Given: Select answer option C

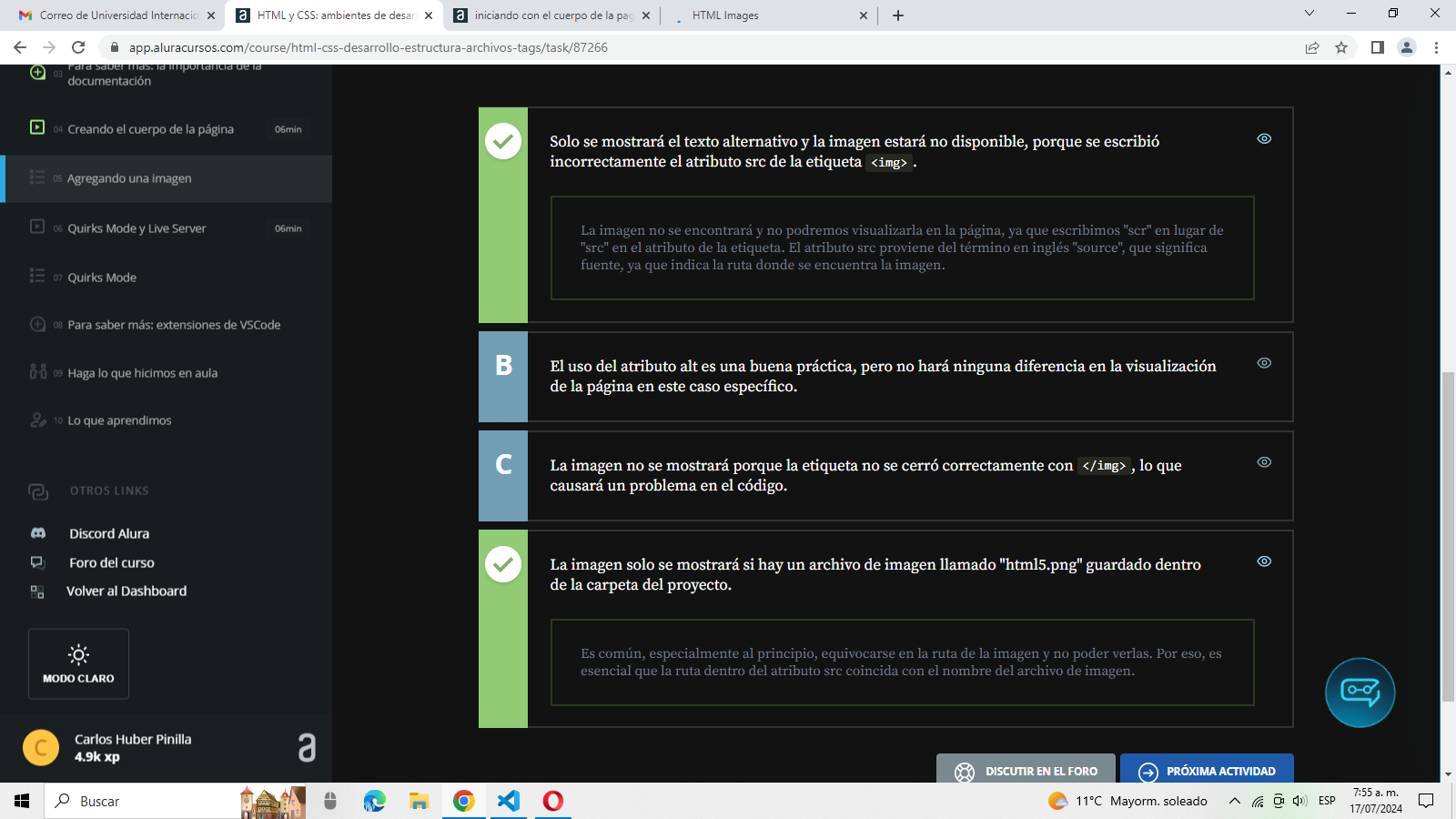Looking at the screenshot, I should (503, 475).
